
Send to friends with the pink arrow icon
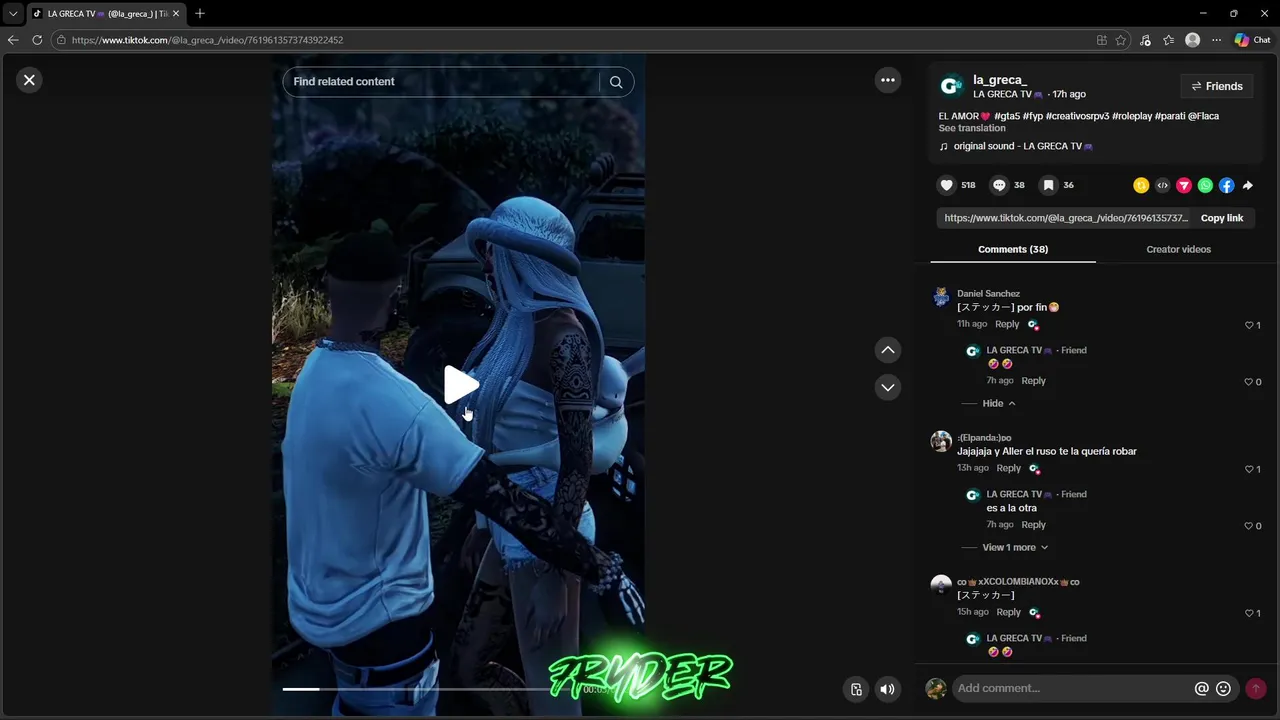(1184, 185)
